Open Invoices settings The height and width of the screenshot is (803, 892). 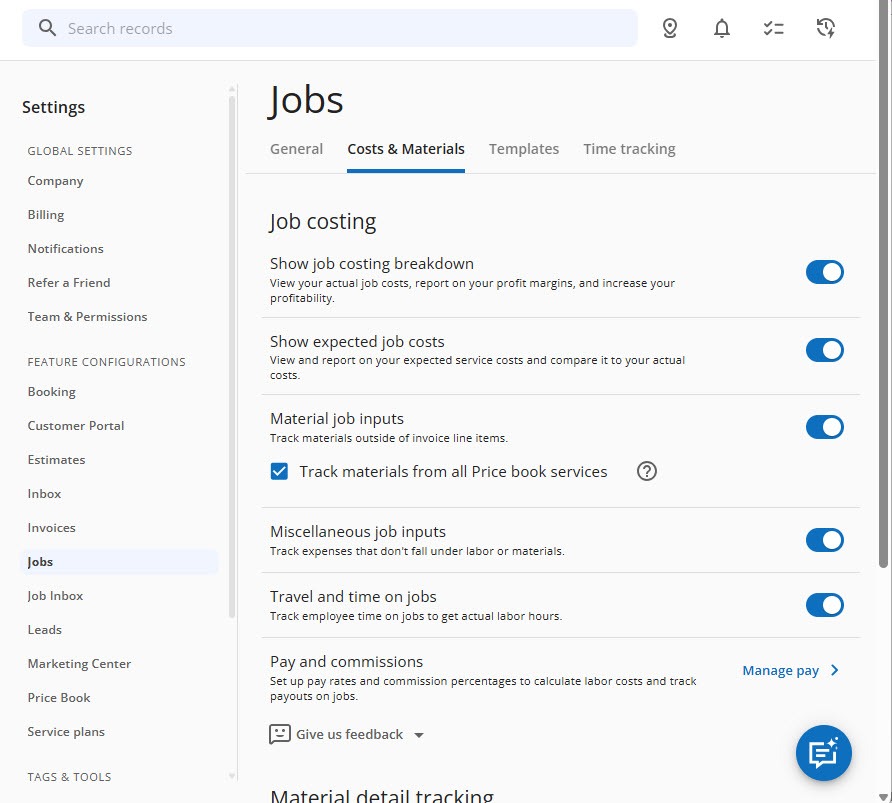coord(51,528)
